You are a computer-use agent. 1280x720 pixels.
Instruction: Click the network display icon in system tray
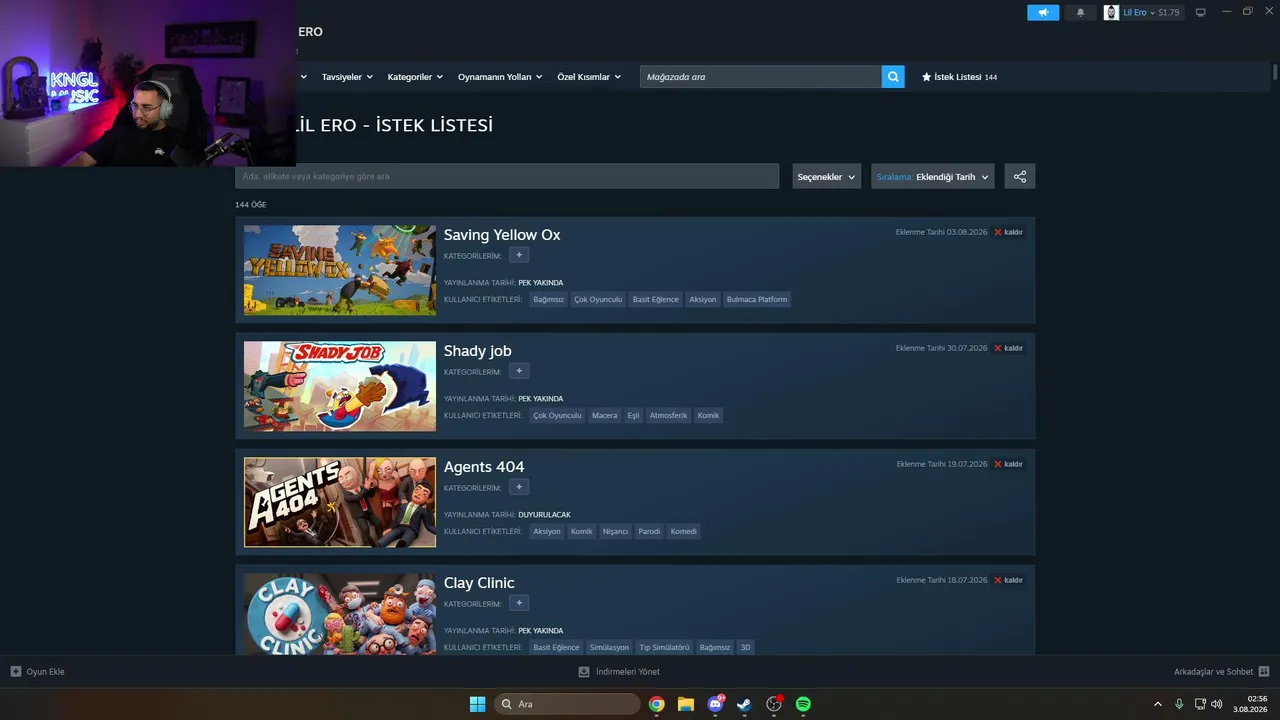coord(1200,704)
